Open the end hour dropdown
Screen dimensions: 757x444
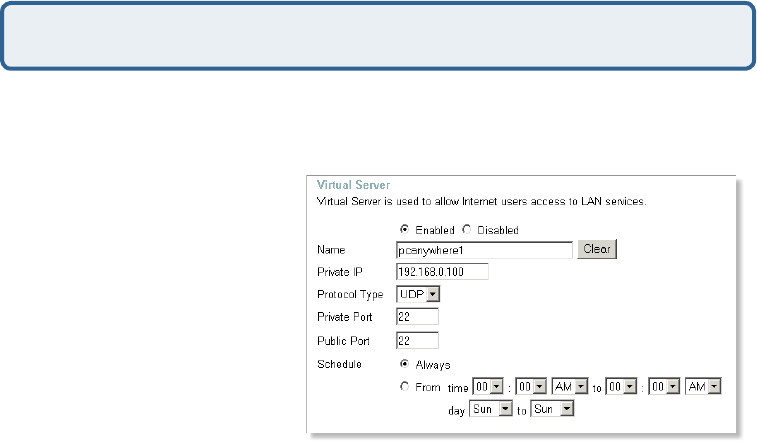(621, 386)
